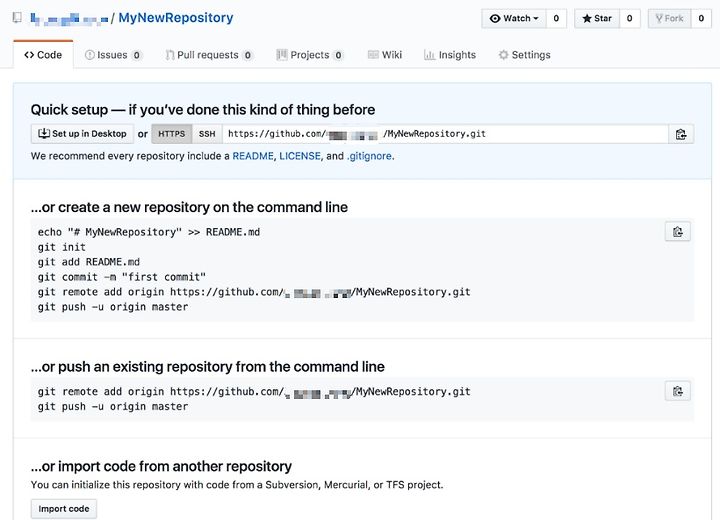Open the LICENSE link

click(x=300, y=156)
